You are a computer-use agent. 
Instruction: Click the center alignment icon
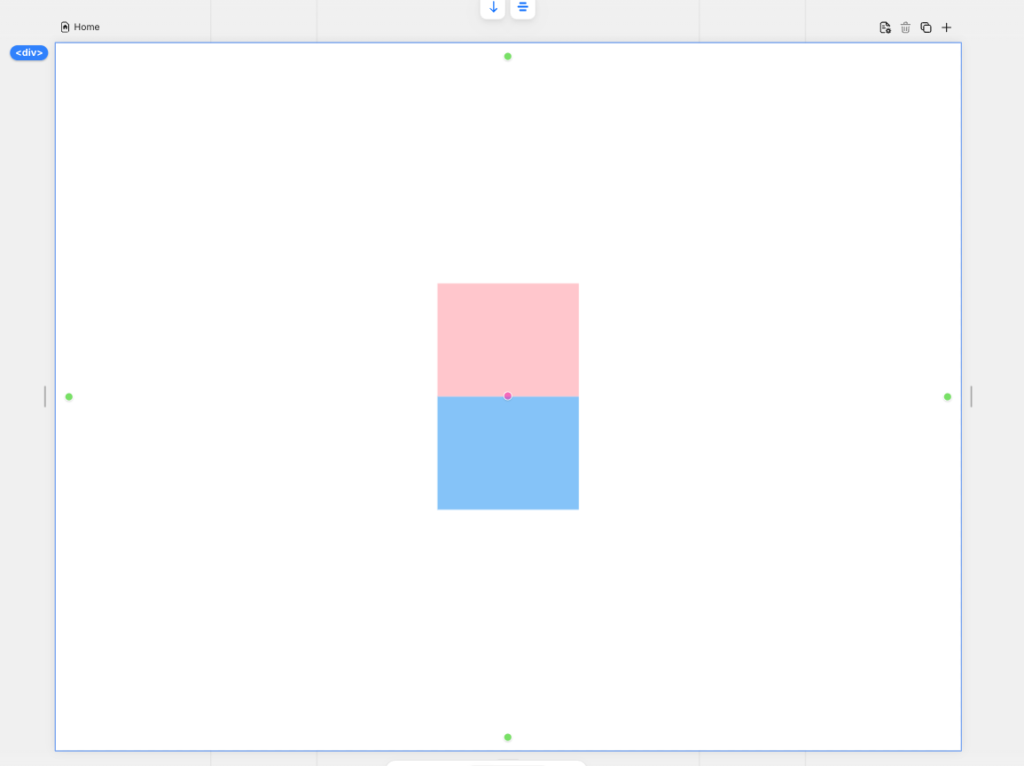pos(523,8)
